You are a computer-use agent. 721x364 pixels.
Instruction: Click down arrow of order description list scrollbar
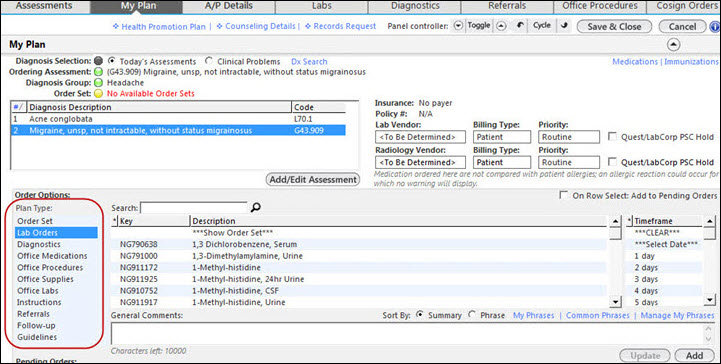[615, 301]
